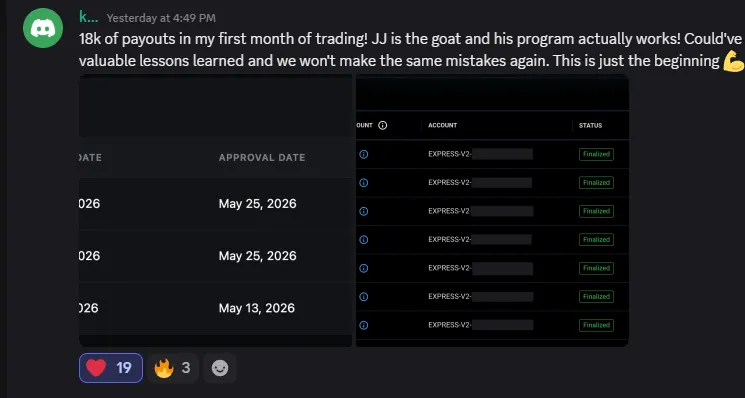Screen dimensions: 745x398
Task: Select the ACCOUNT column header
Action: [442, 125]
